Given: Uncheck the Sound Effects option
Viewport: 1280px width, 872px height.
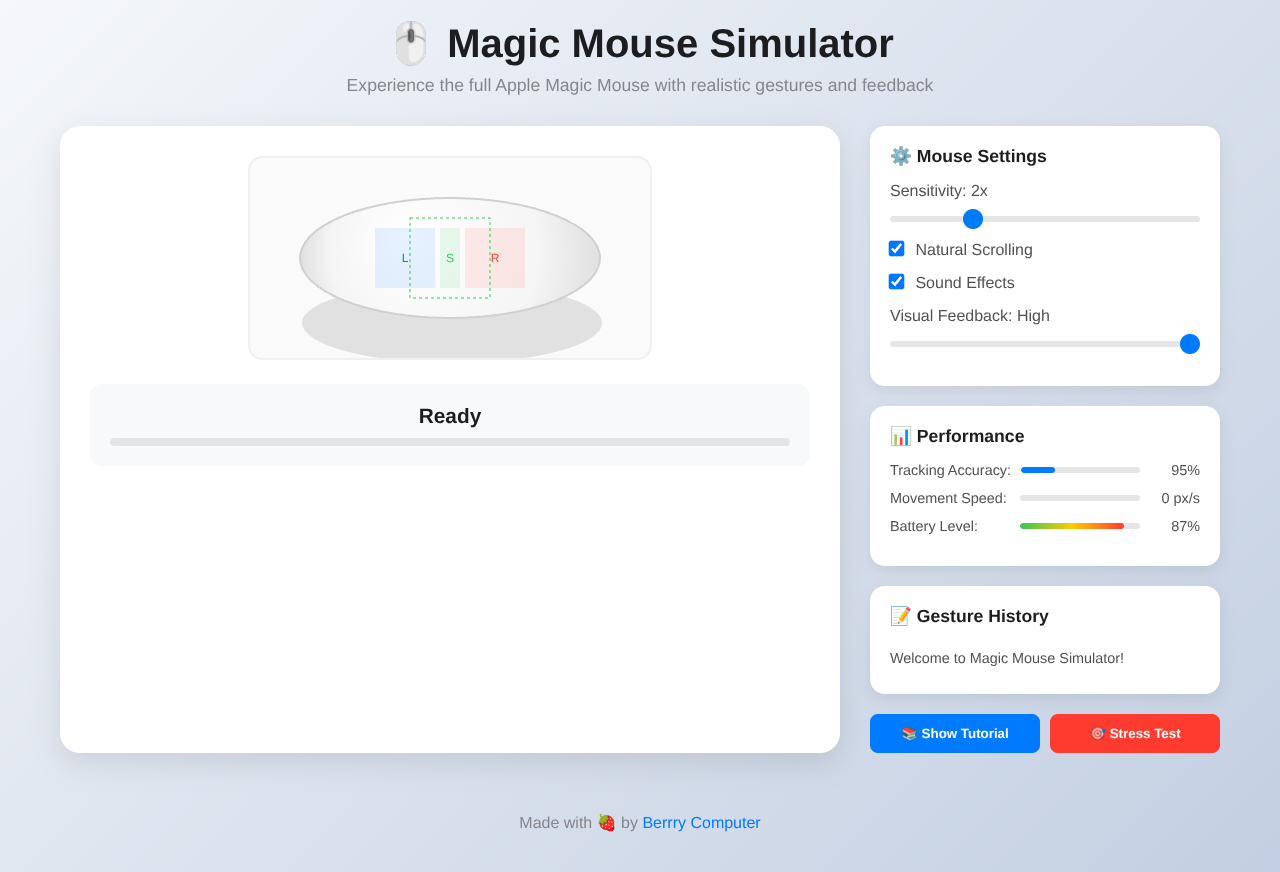Looking at the screenshot, I should [x=896, y=281].
